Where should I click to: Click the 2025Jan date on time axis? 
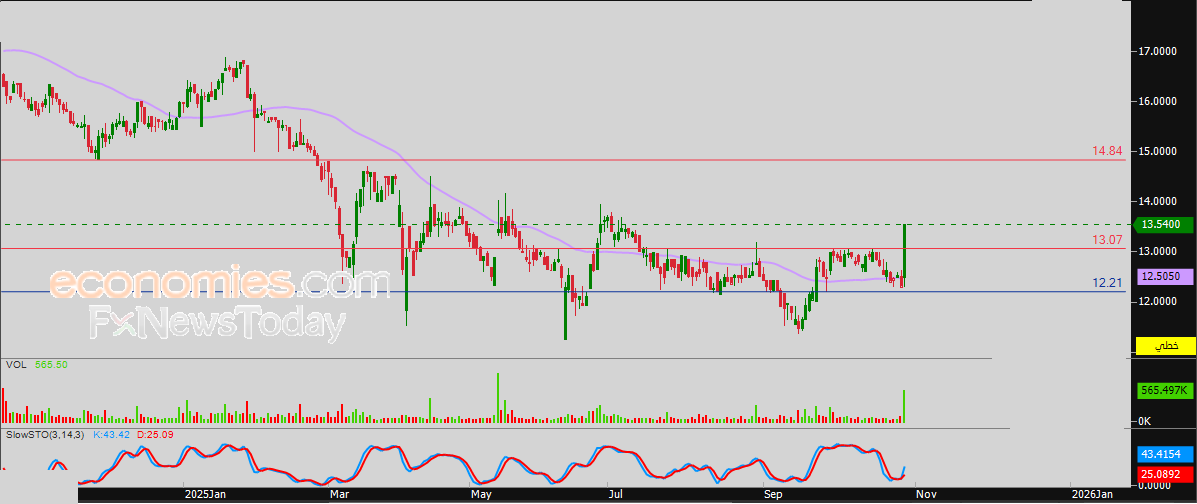point(207,494)
